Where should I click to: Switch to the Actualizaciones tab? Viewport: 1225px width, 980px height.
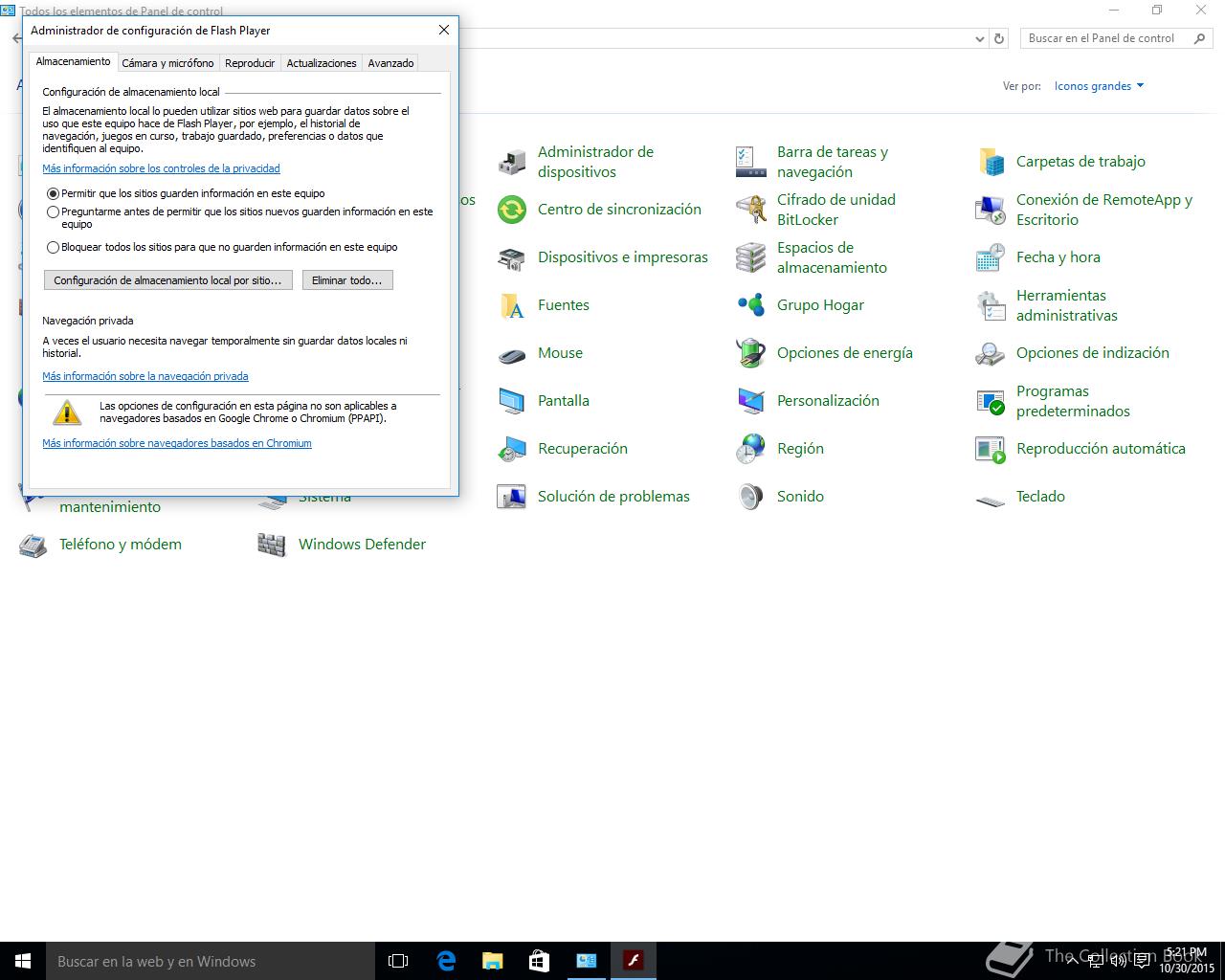pos(322,63)
